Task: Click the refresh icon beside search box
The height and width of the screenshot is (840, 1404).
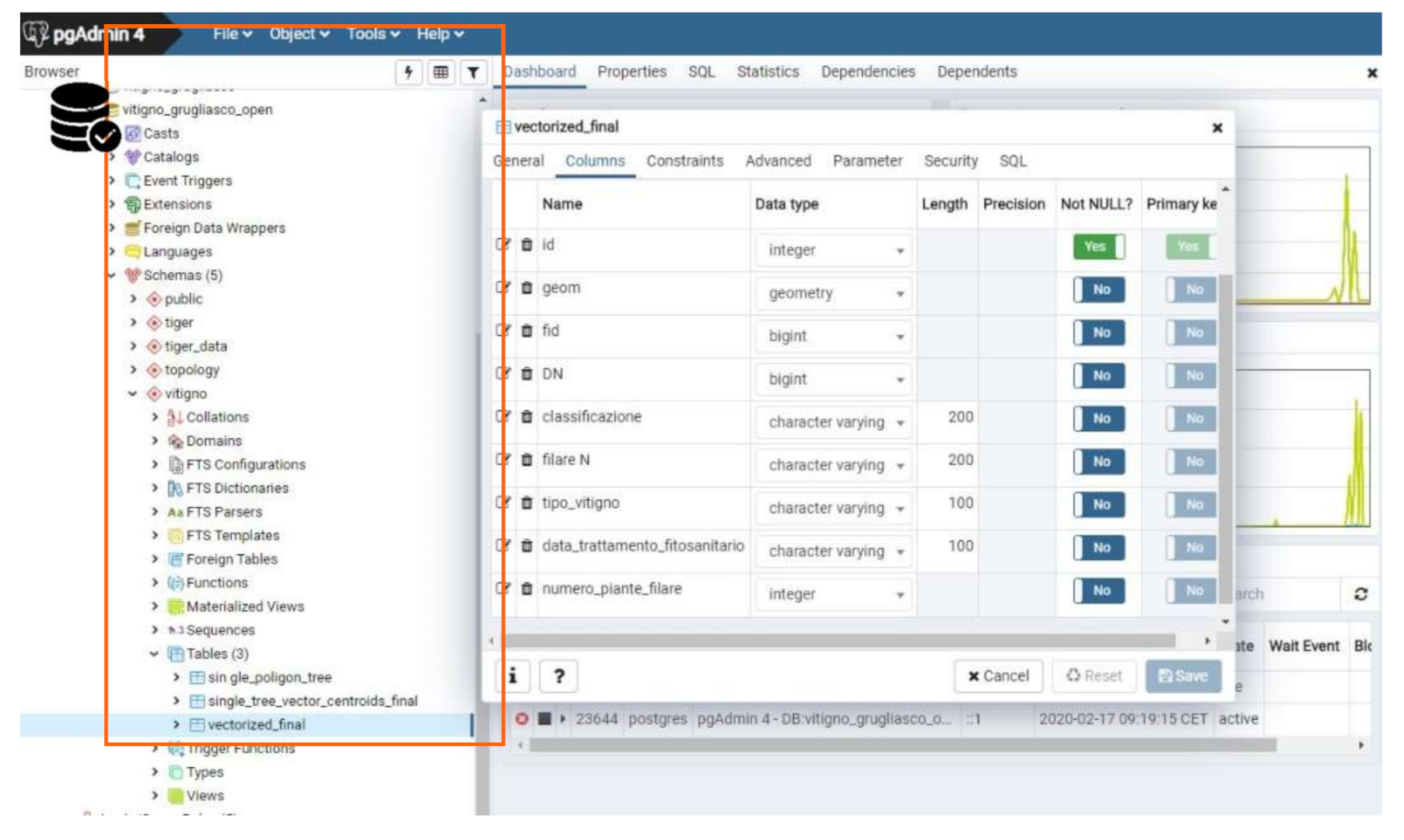Action: pos(1360,594)
